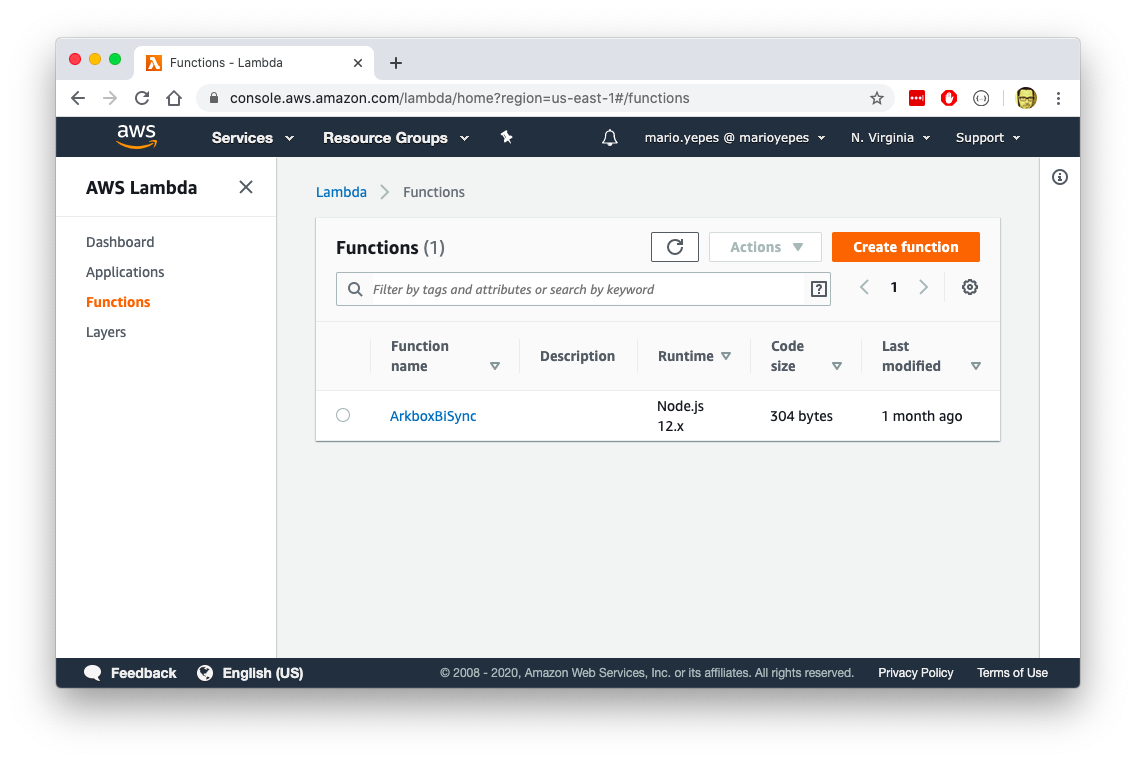Click the refresh functions list button
Screen dimensions: 1136x762
click(674, 247)
